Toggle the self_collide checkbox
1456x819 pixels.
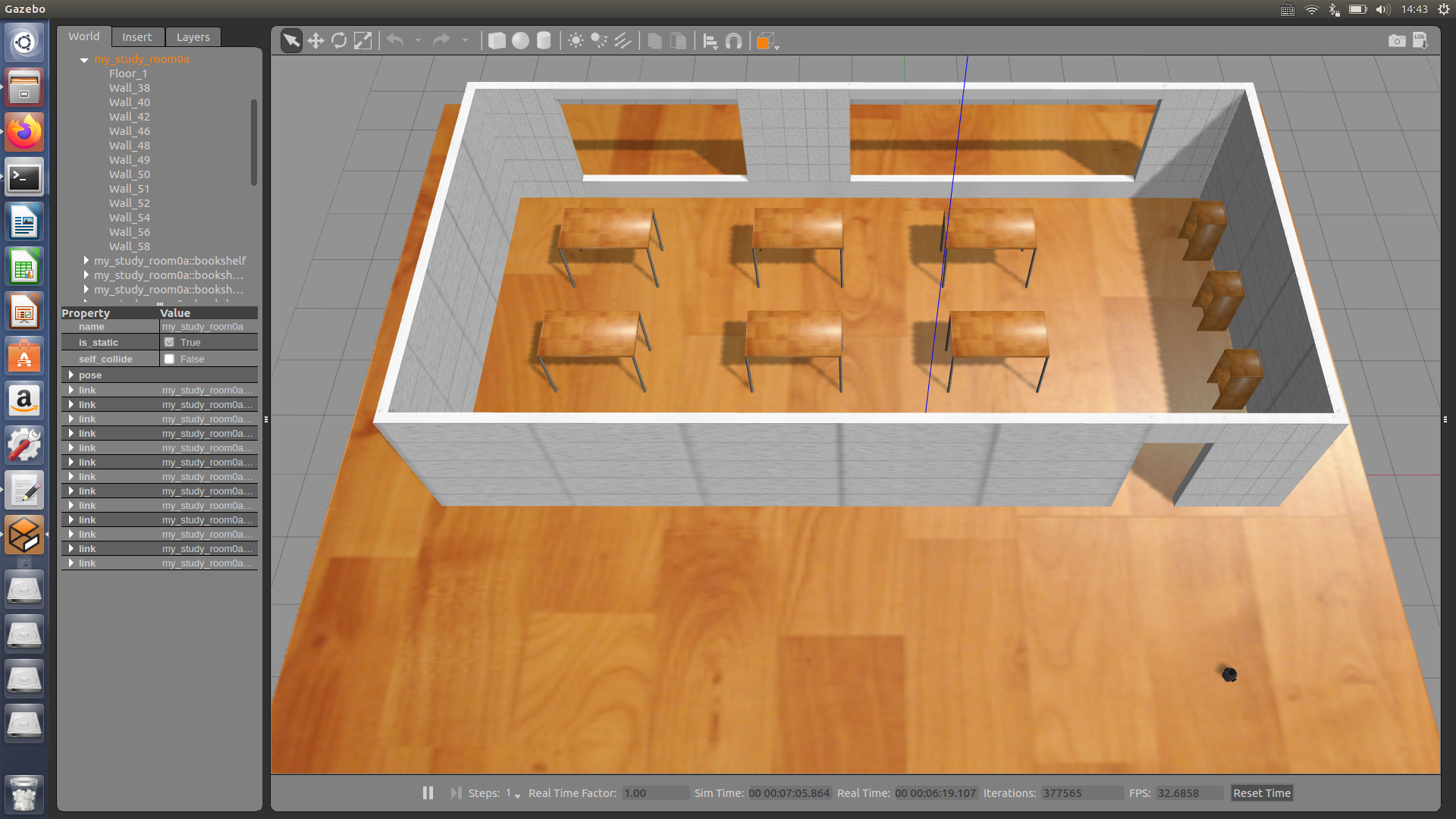point(170,359)
